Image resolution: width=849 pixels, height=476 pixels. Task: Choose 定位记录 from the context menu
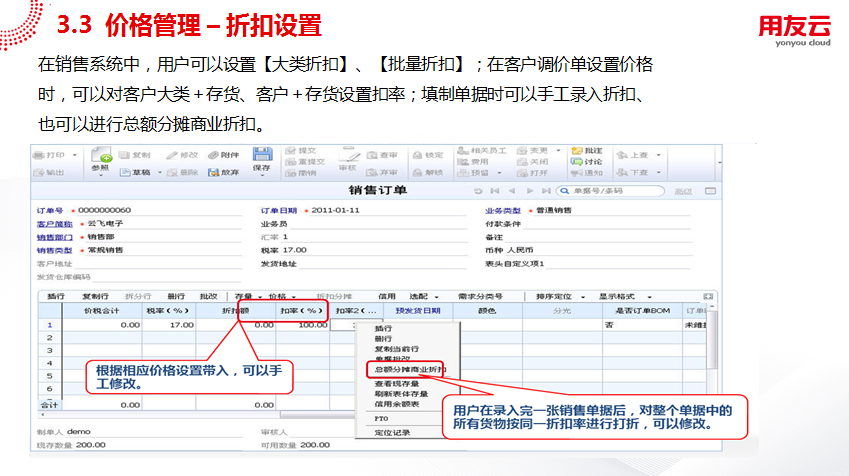[388, 433]
